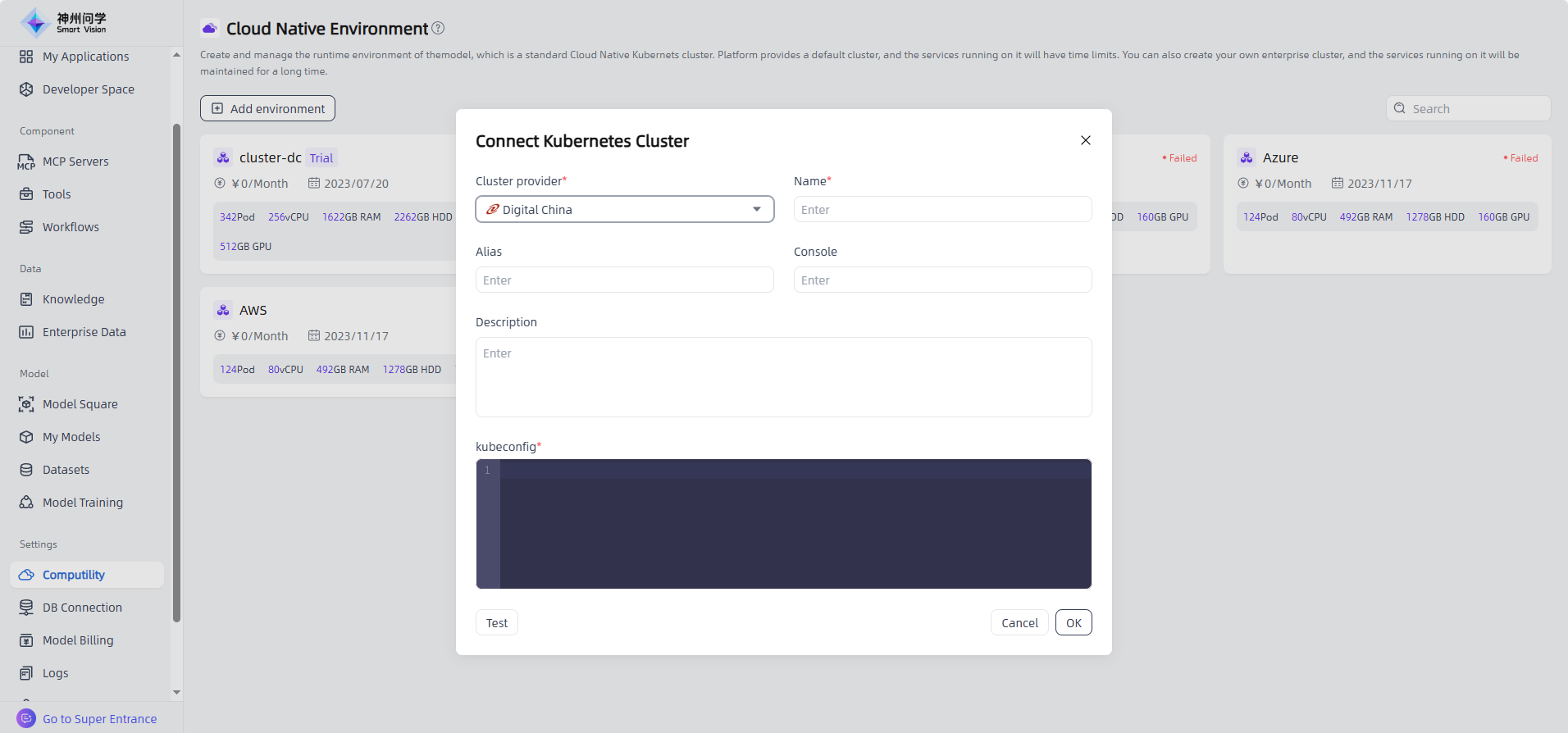Click into the kubeconfig code editor
This screenshot has height=733, width=1568.
[794, 525]
